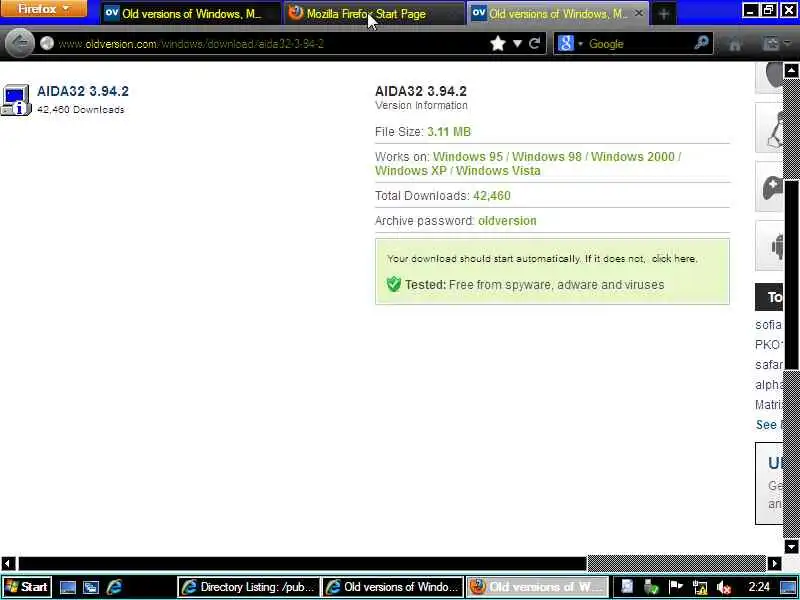Go back with the back arrow button
The width and height of the screenshot is (800, 600).
pos(20,43)
